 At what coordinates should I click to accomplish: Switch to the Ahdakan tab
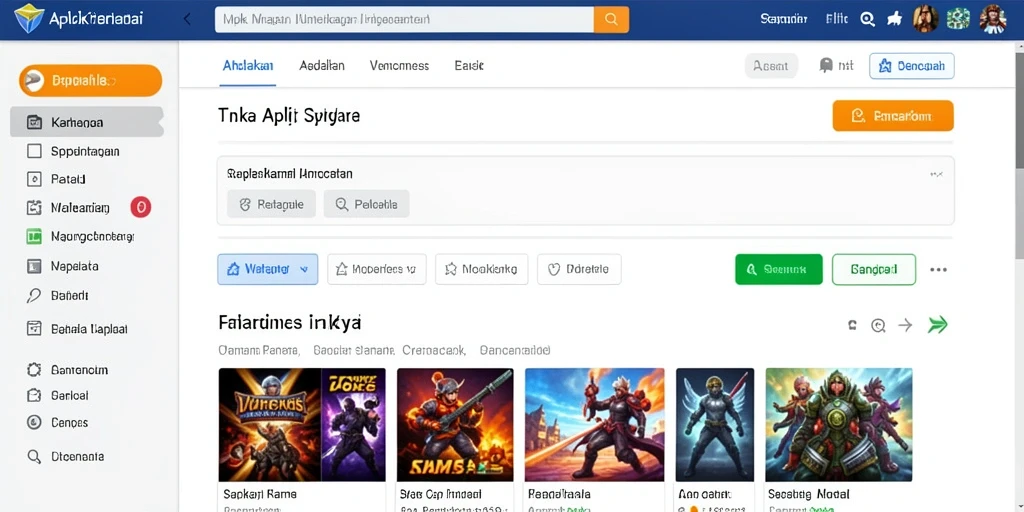(248, 65)
